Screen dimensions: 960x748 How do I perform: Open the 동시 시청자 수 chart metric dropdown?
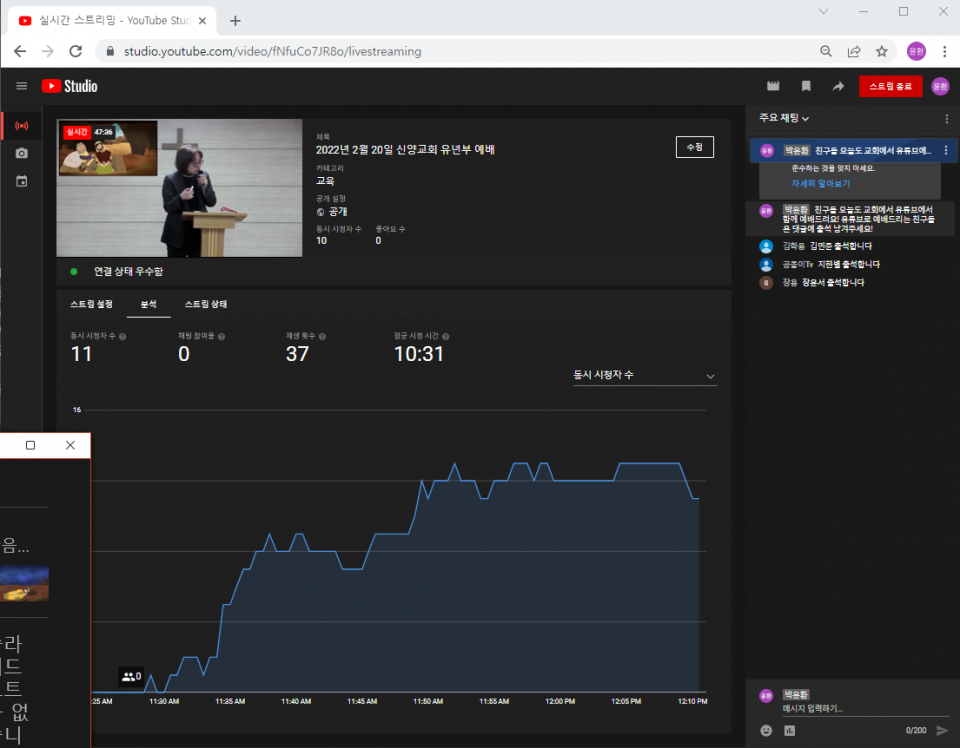click(644, 376)
